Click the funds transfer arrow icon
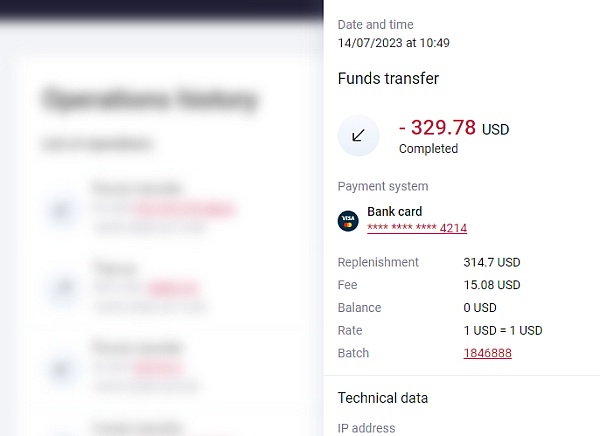Screen dimensions: 600x436 tap(358, 136)
